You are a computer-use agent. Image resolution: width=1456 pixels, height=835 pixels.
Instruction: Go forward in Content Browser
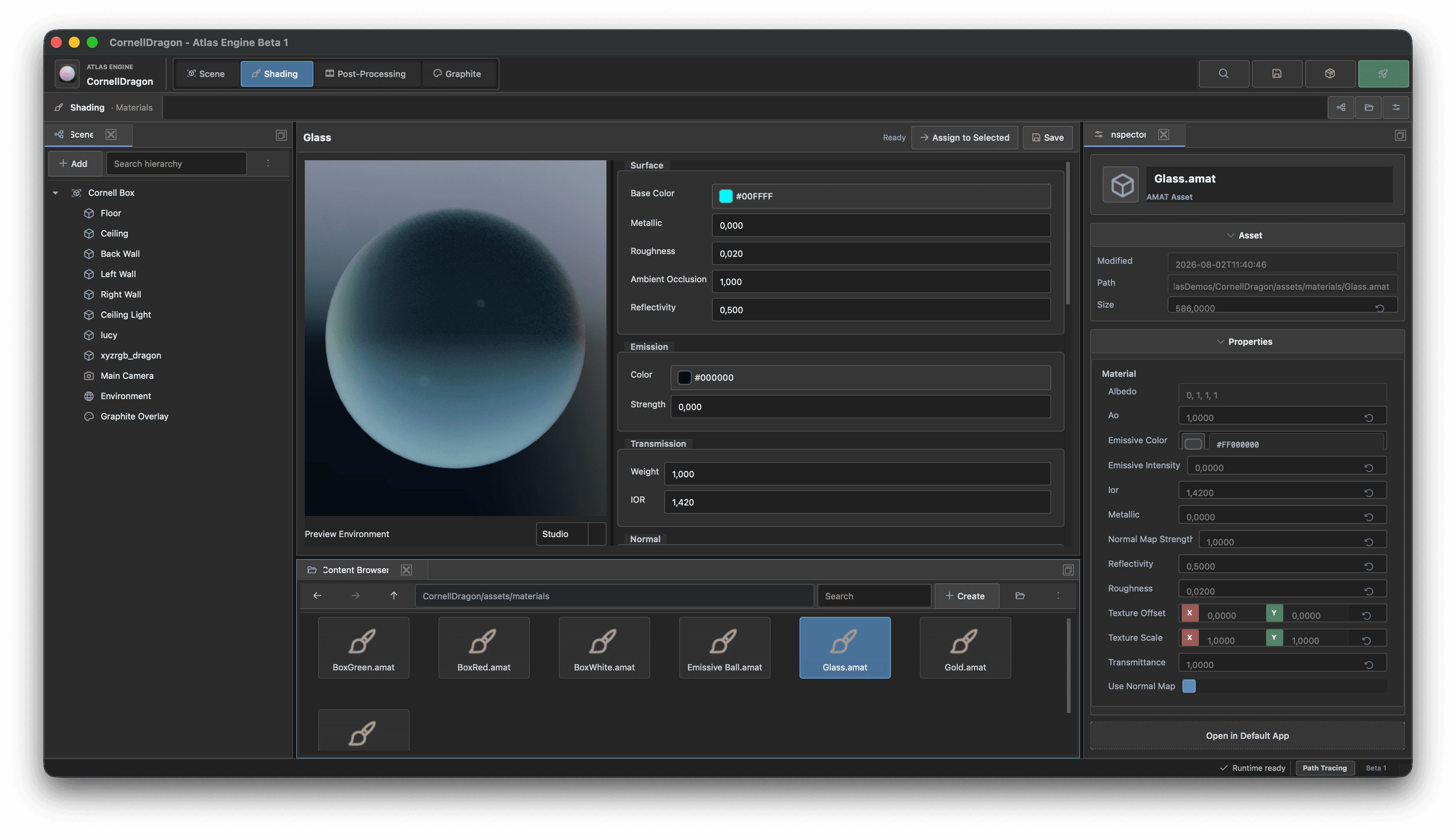(x=355, y=596)
